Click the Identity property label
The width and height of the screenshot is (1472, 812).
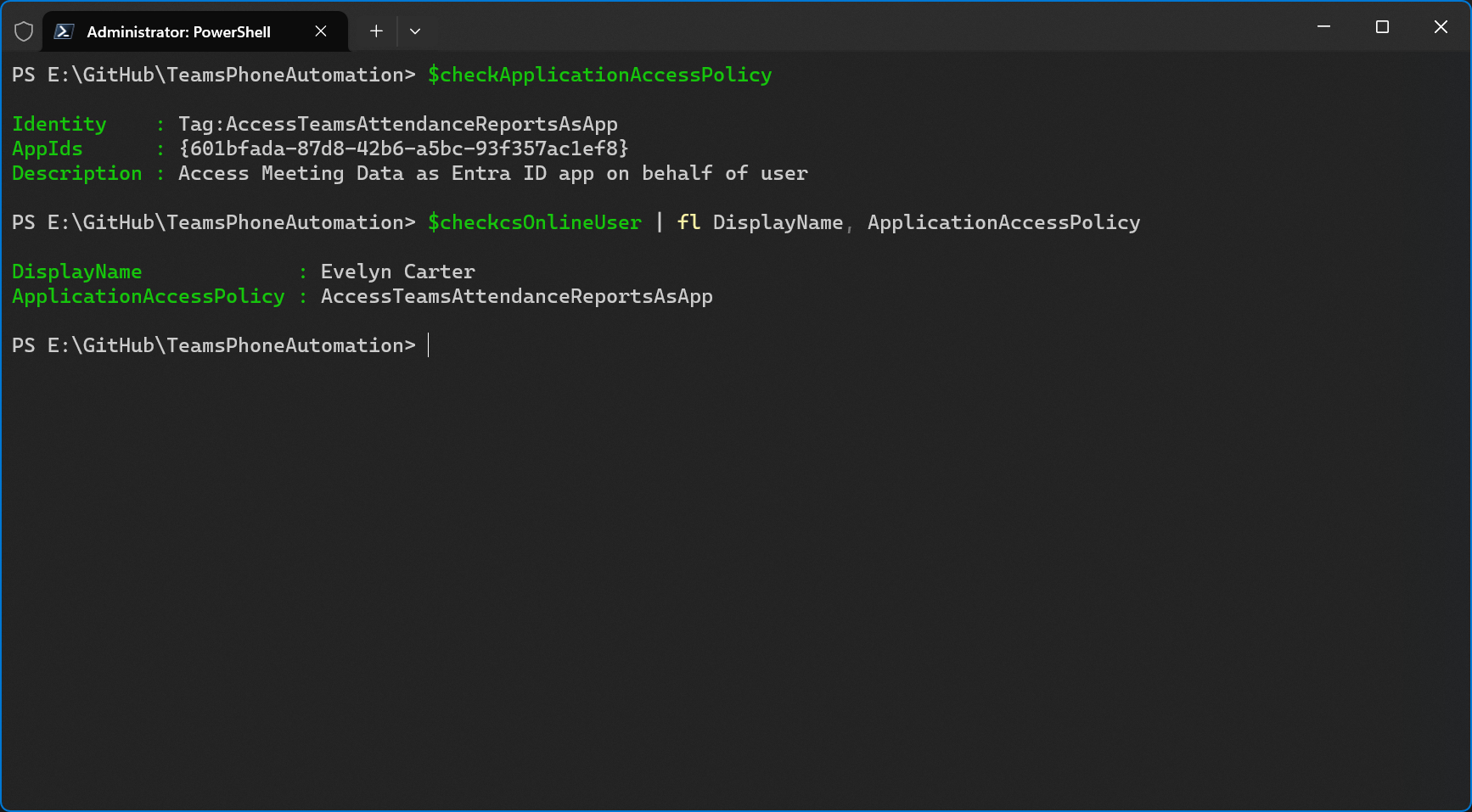(x=59, y=124)
